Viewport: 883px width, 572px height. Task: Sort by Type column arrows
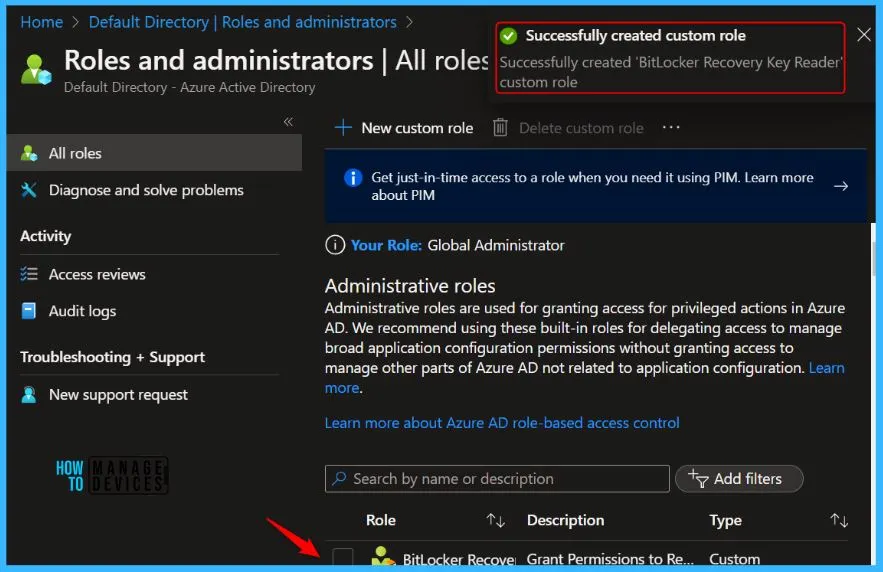click(x=839, y=520)
